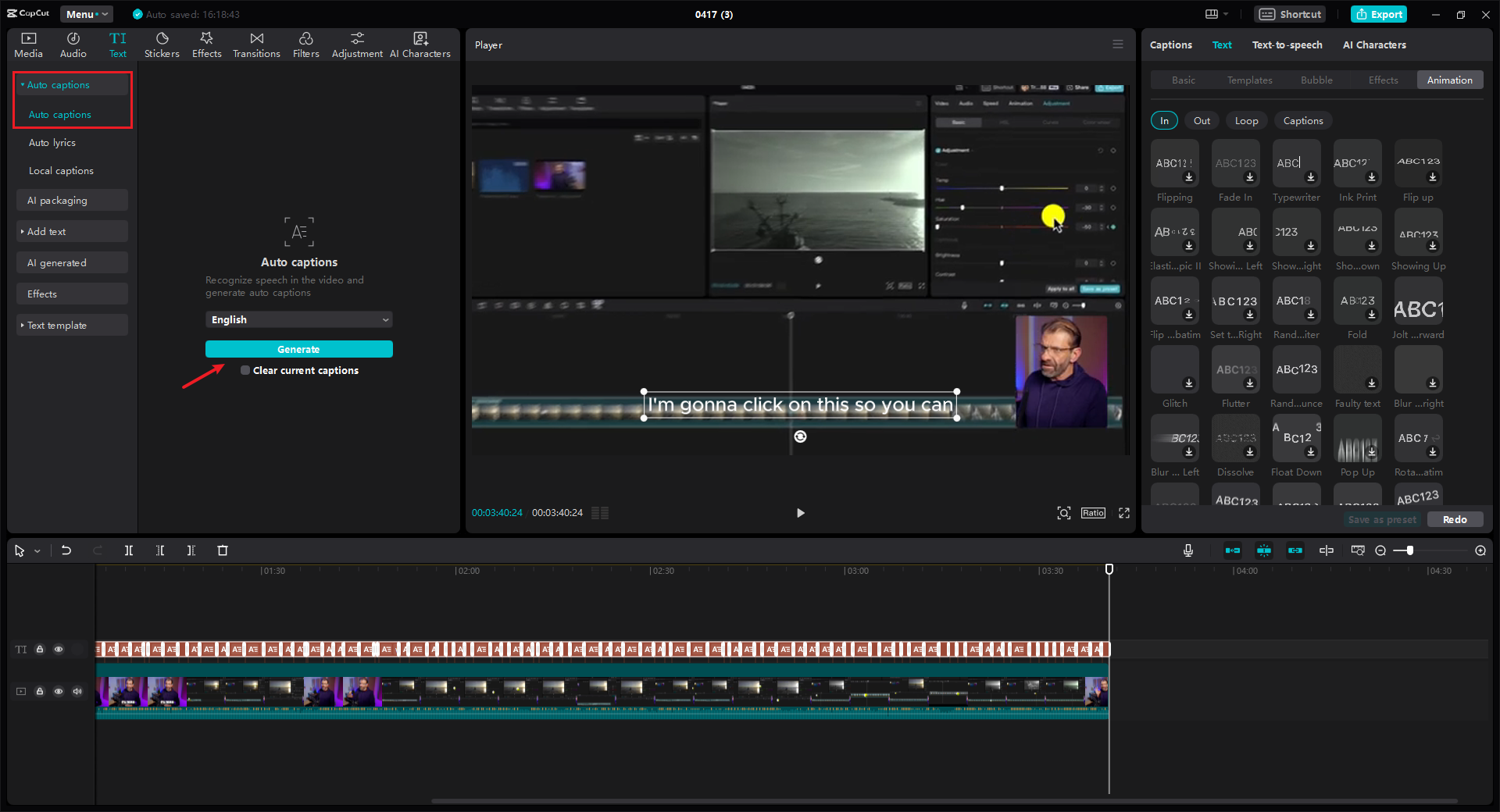Mute the main video track audio
The height and width of the screenshot is (812, 1500).
click(x=77, y=691)
